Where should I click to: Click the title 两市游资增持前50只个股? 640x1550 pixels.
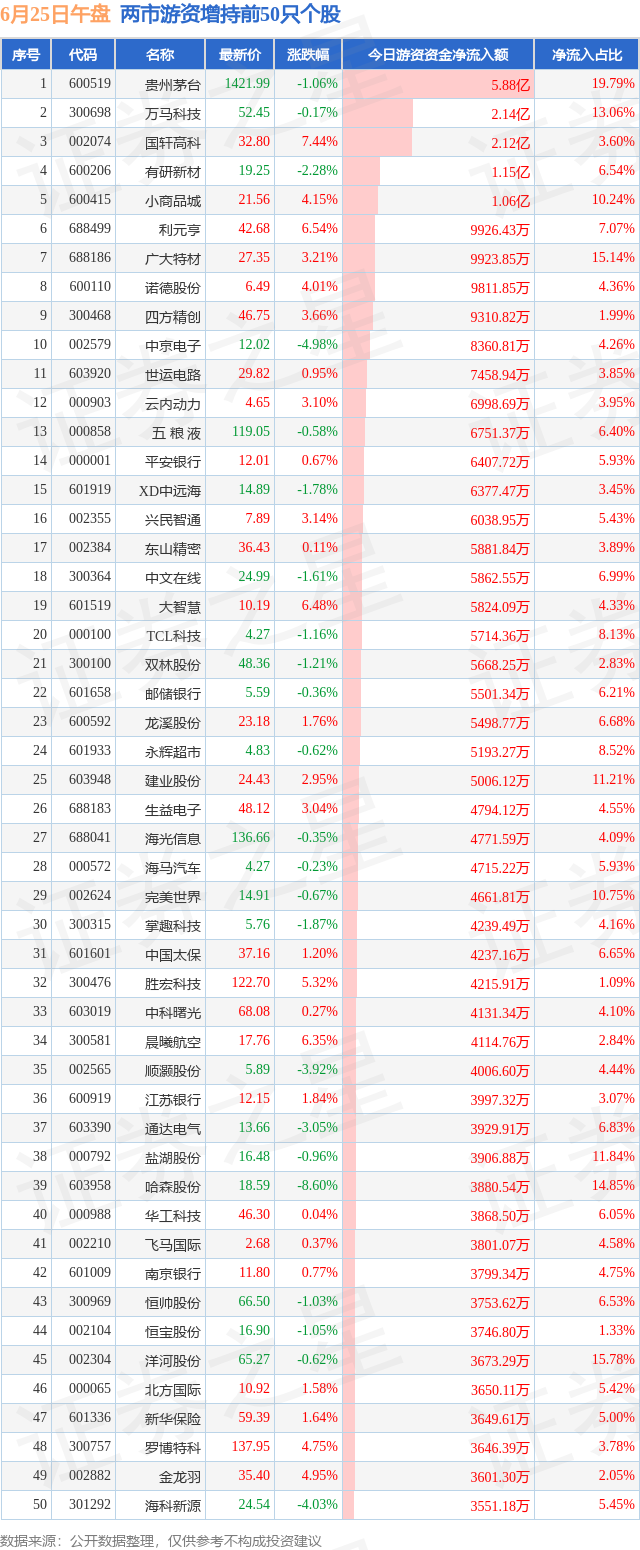pos(229,15)
